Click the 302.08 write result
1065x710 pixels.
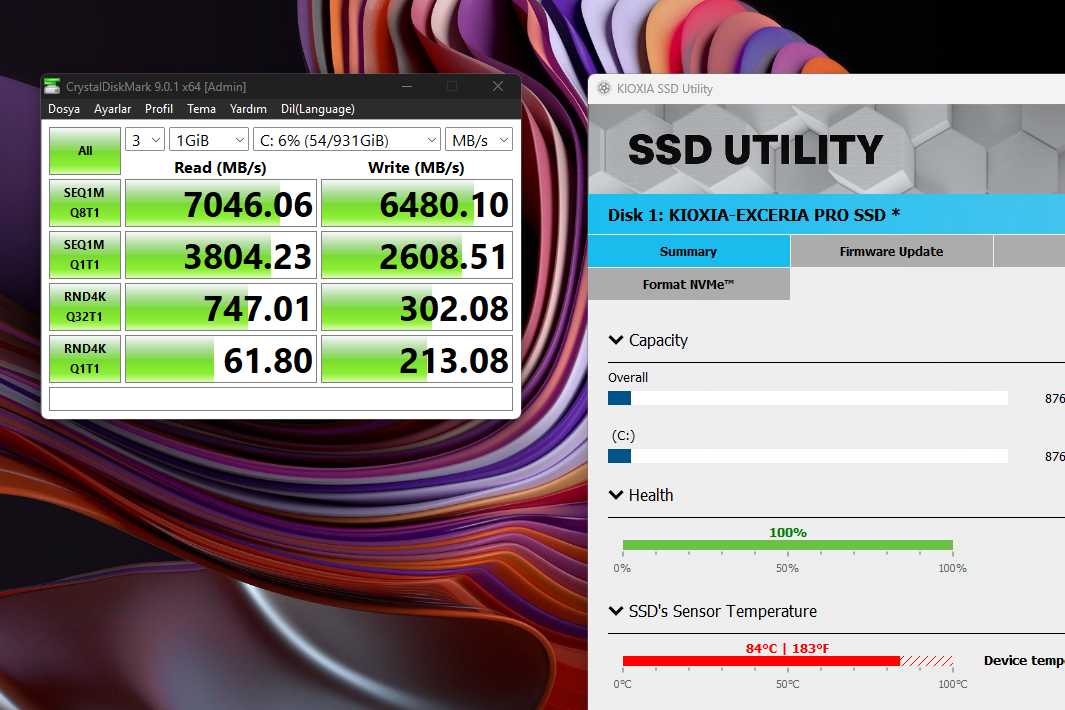tap(416, 307)
